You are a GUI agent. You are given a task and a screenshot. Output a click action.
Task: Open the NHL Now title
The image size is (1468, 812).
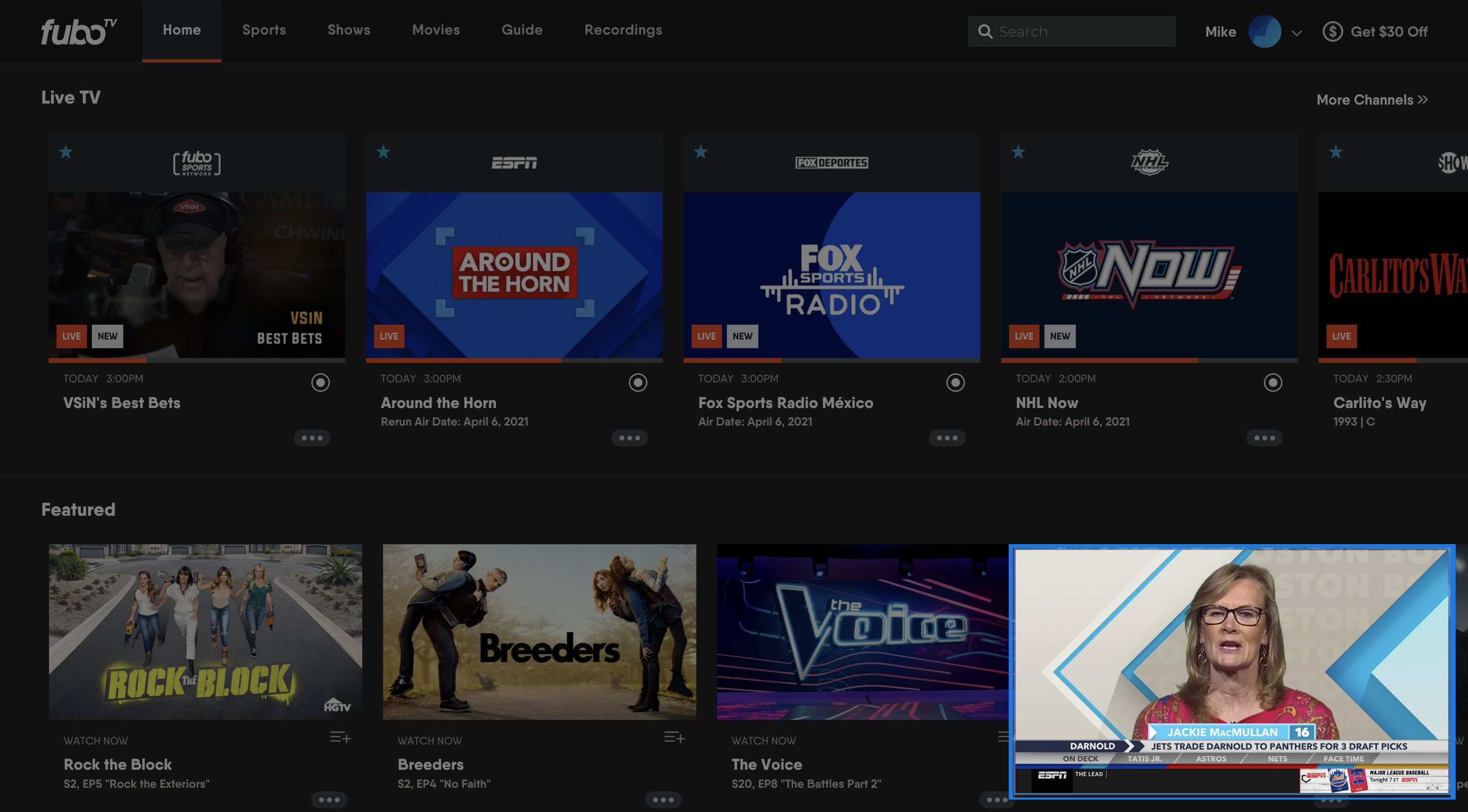1047,403
